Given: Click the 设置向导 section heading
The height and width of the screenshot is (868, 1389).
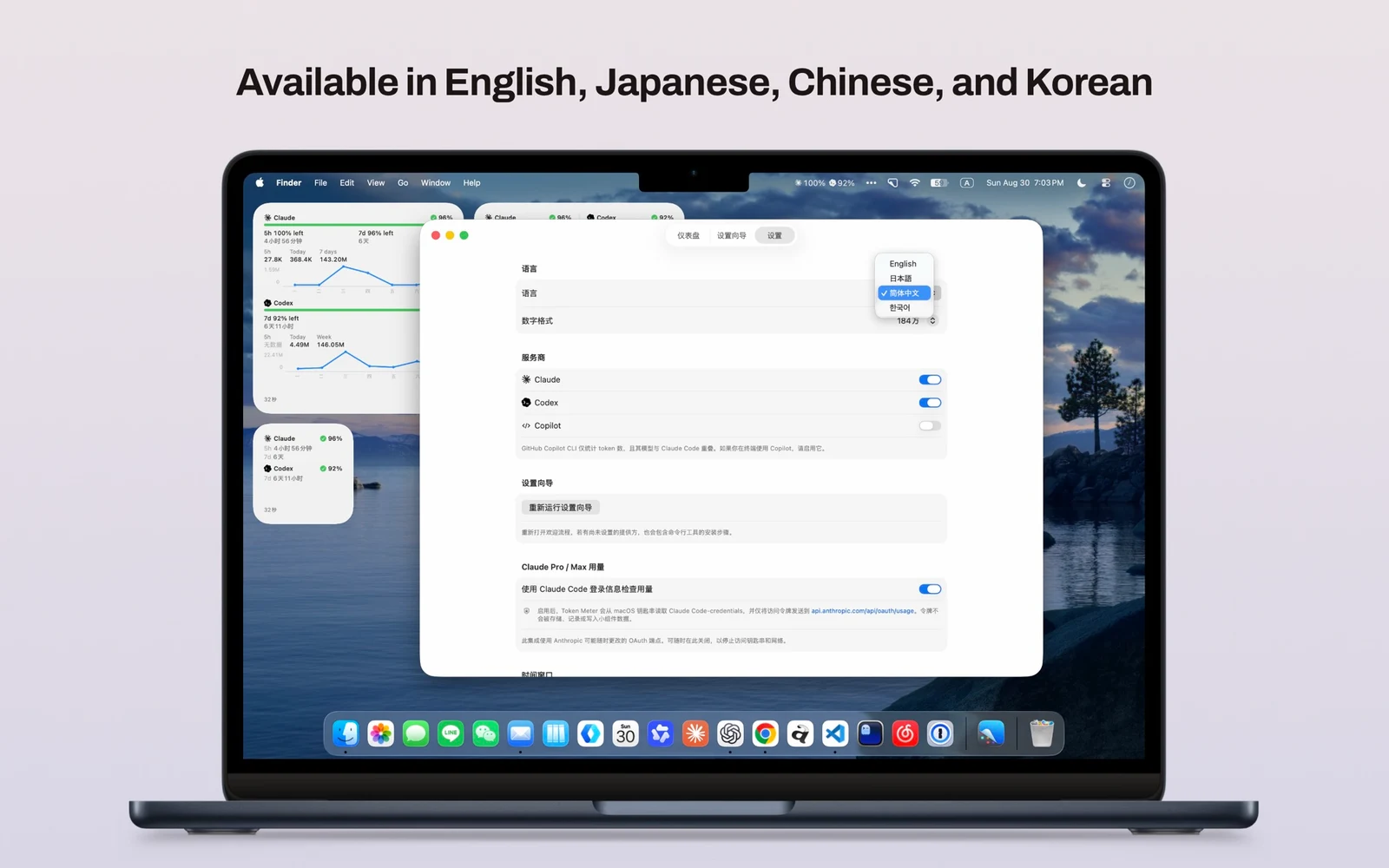Looking at the screenshot, I should (x=537, y=483).
